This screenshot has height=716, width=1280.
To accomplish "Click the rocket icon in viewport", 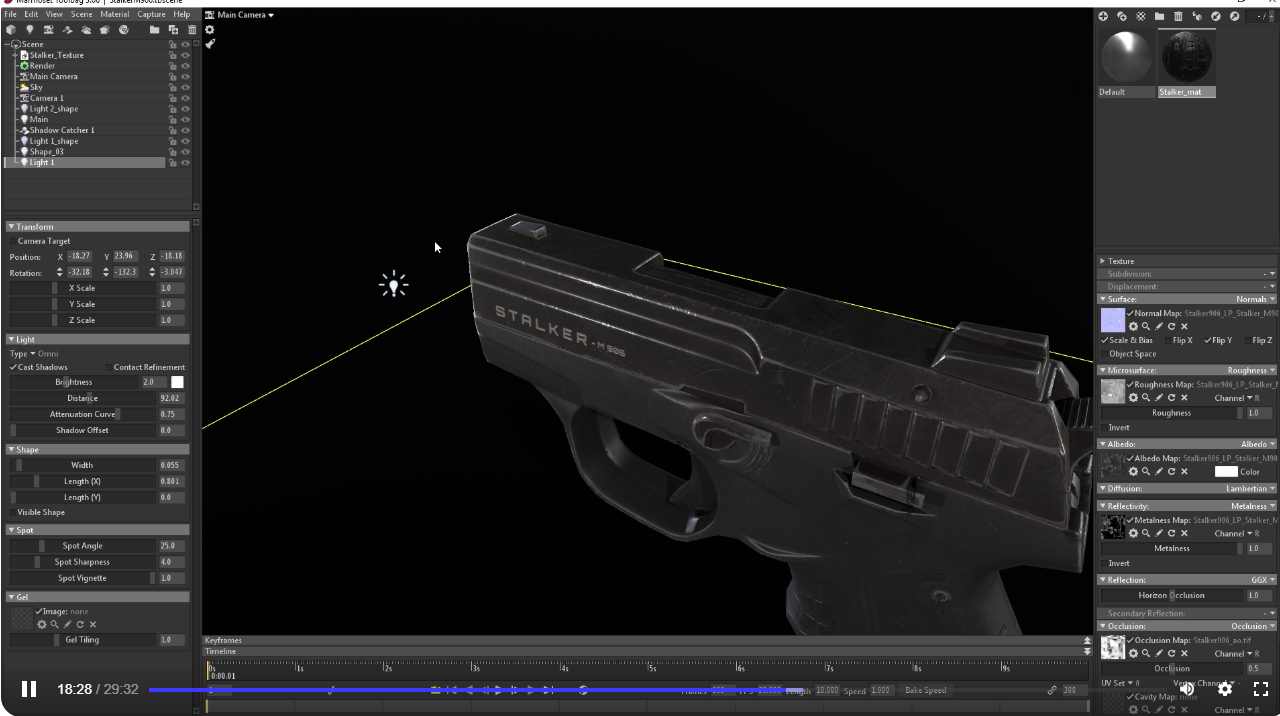I will [210, 44].
